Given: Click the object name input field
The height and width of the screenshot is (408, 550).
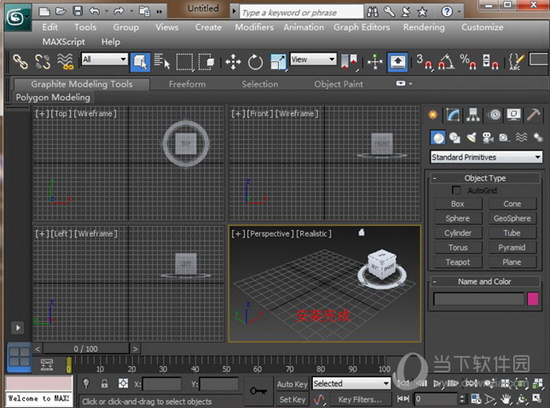Looking at the screenshot, I should point(478,299).
